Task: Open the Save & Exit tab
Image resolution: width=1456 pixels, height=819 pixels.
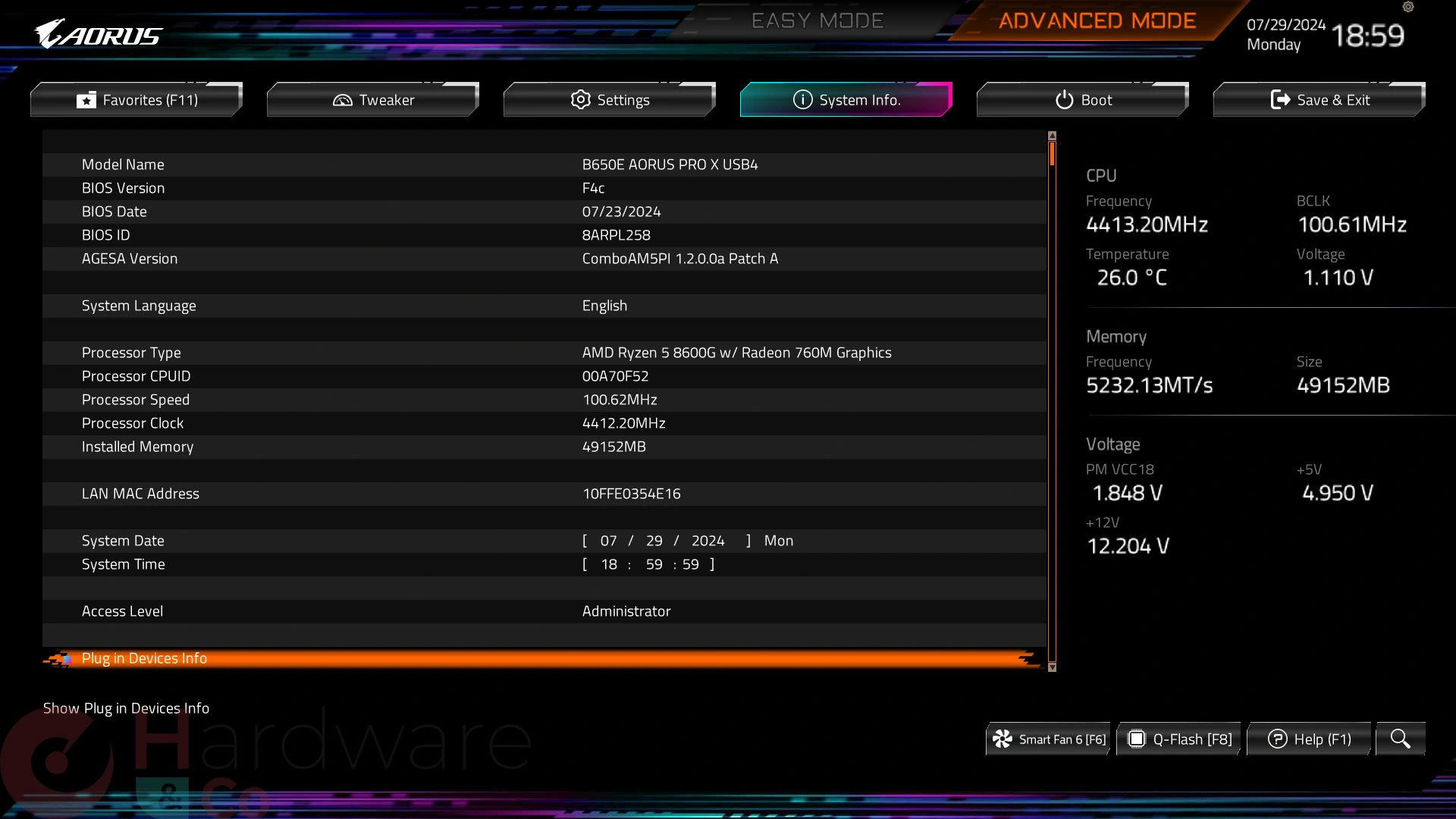Action: [1319, 100]
